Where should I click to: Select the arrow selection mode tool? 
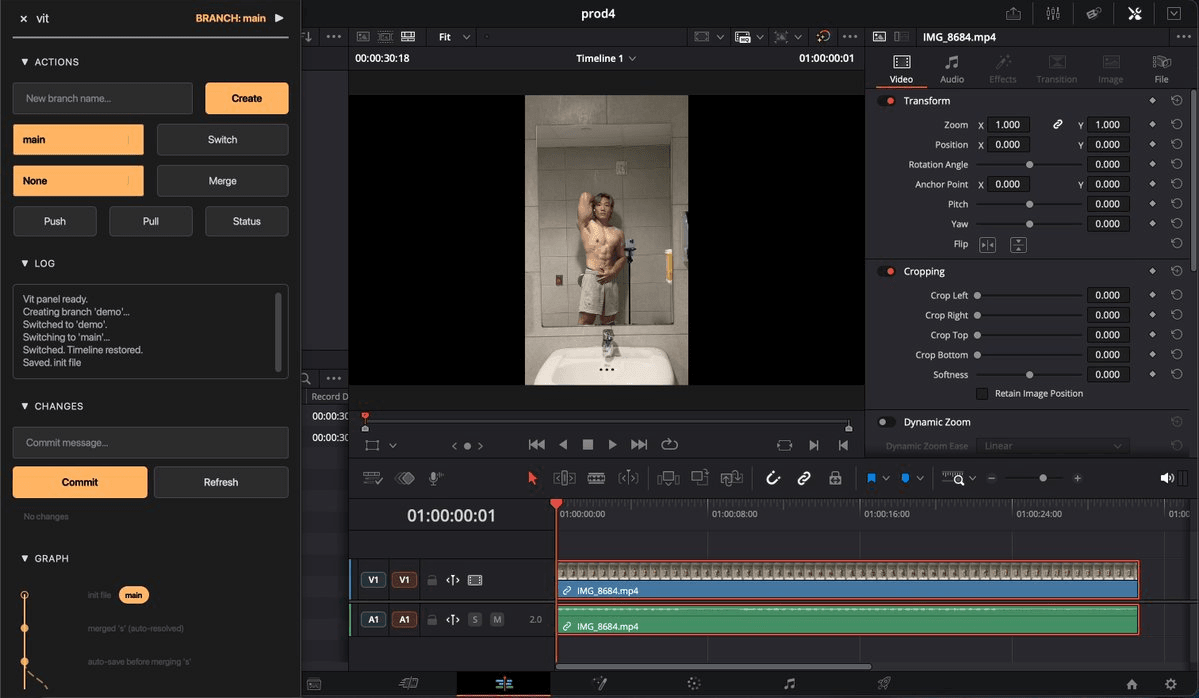click(532, 478)
